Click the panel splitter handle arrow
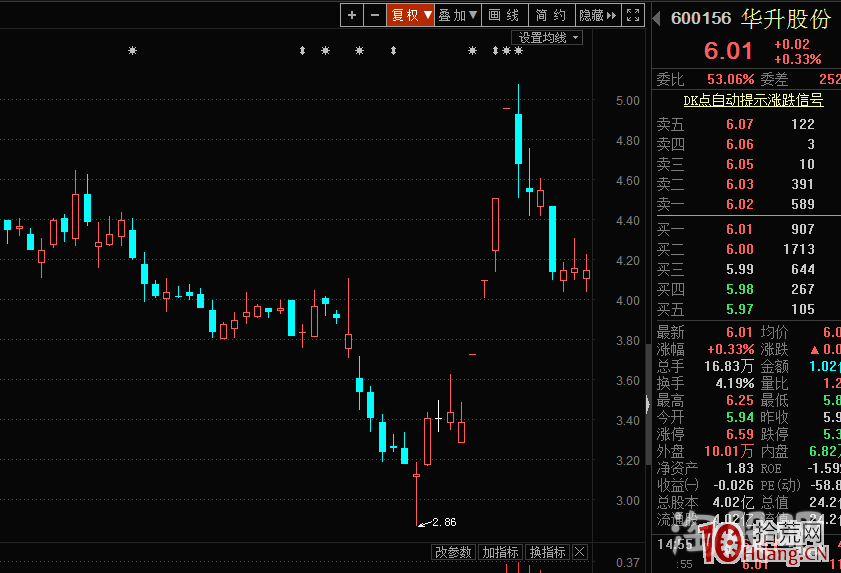This screenshot has height=573, width=841. click(648, 403)
